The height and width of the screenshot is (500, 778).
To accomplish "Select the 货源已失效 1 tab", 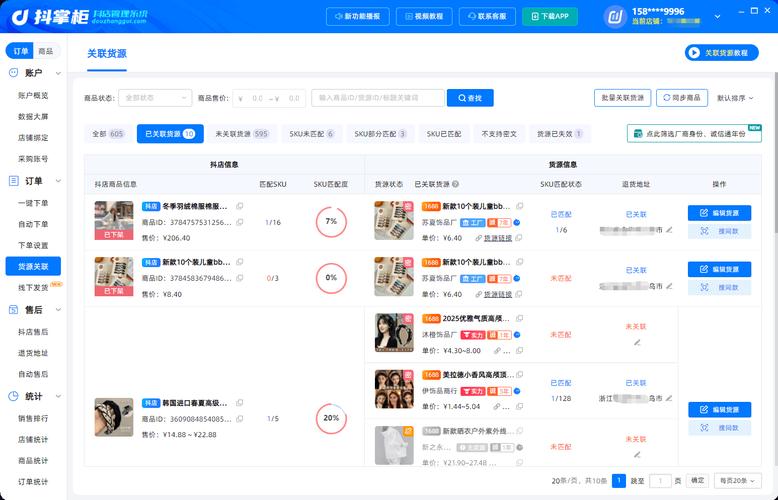I will pyautogui.click(x=560, y=134).
